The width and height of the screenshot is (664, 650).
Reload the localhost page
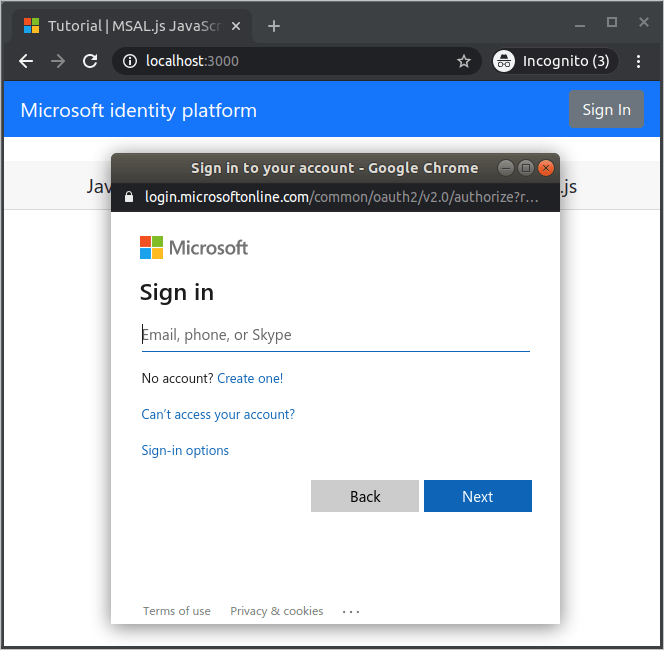(x=90, y=61)
